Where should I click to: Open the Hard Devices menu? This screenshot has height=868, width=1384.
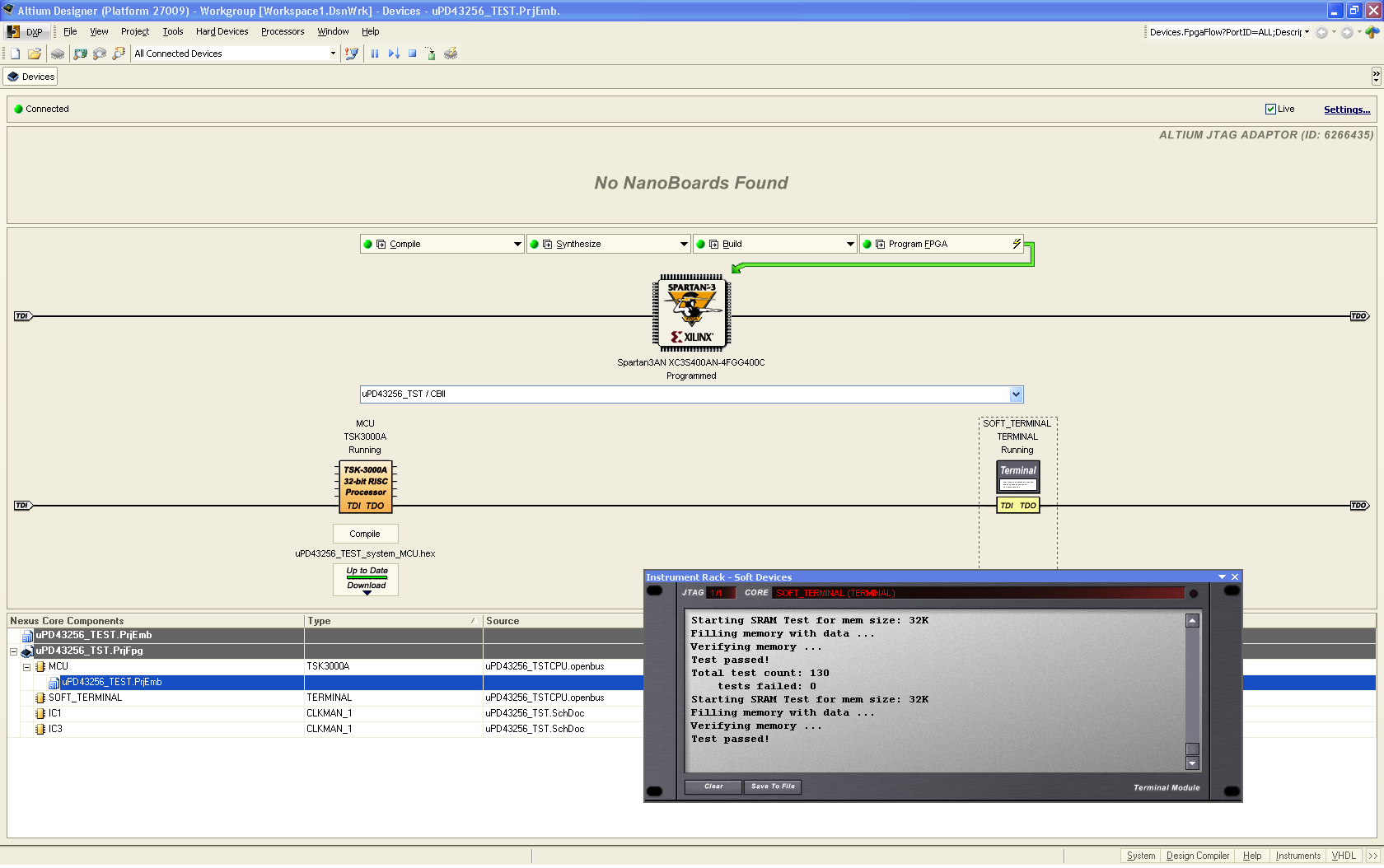222,32
